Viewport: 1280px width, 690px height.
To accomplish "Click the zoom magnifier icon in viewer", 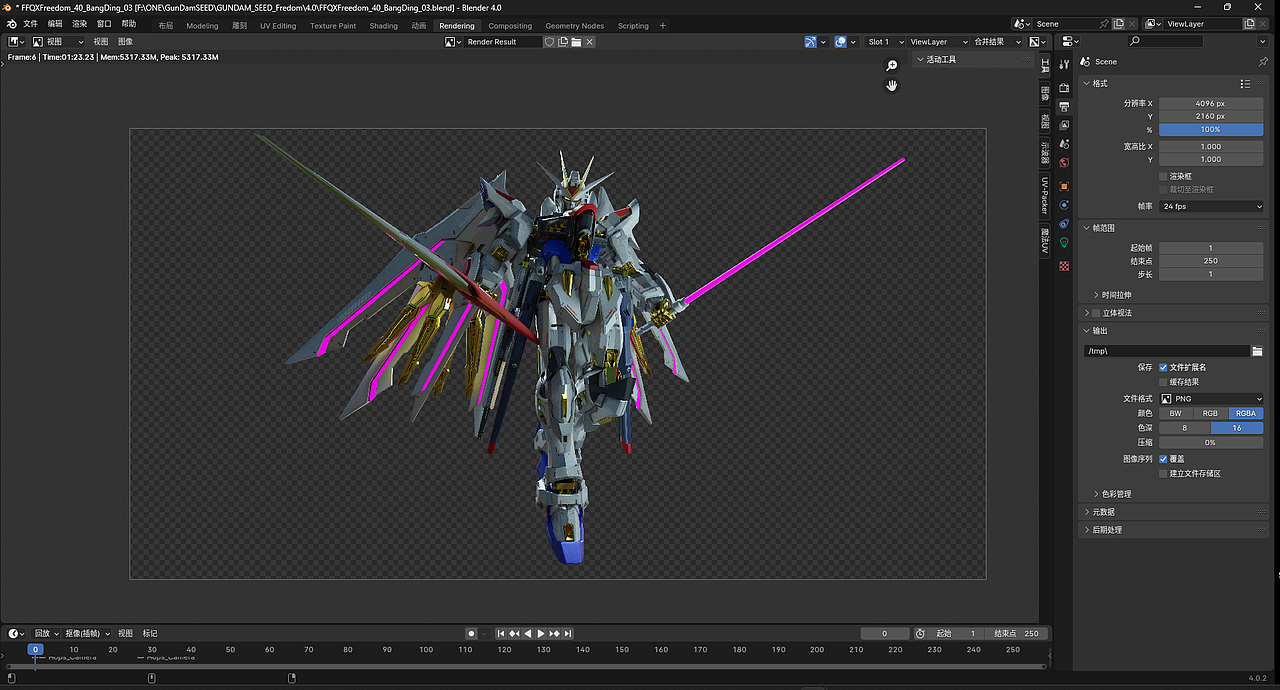I will pos(892,65).
